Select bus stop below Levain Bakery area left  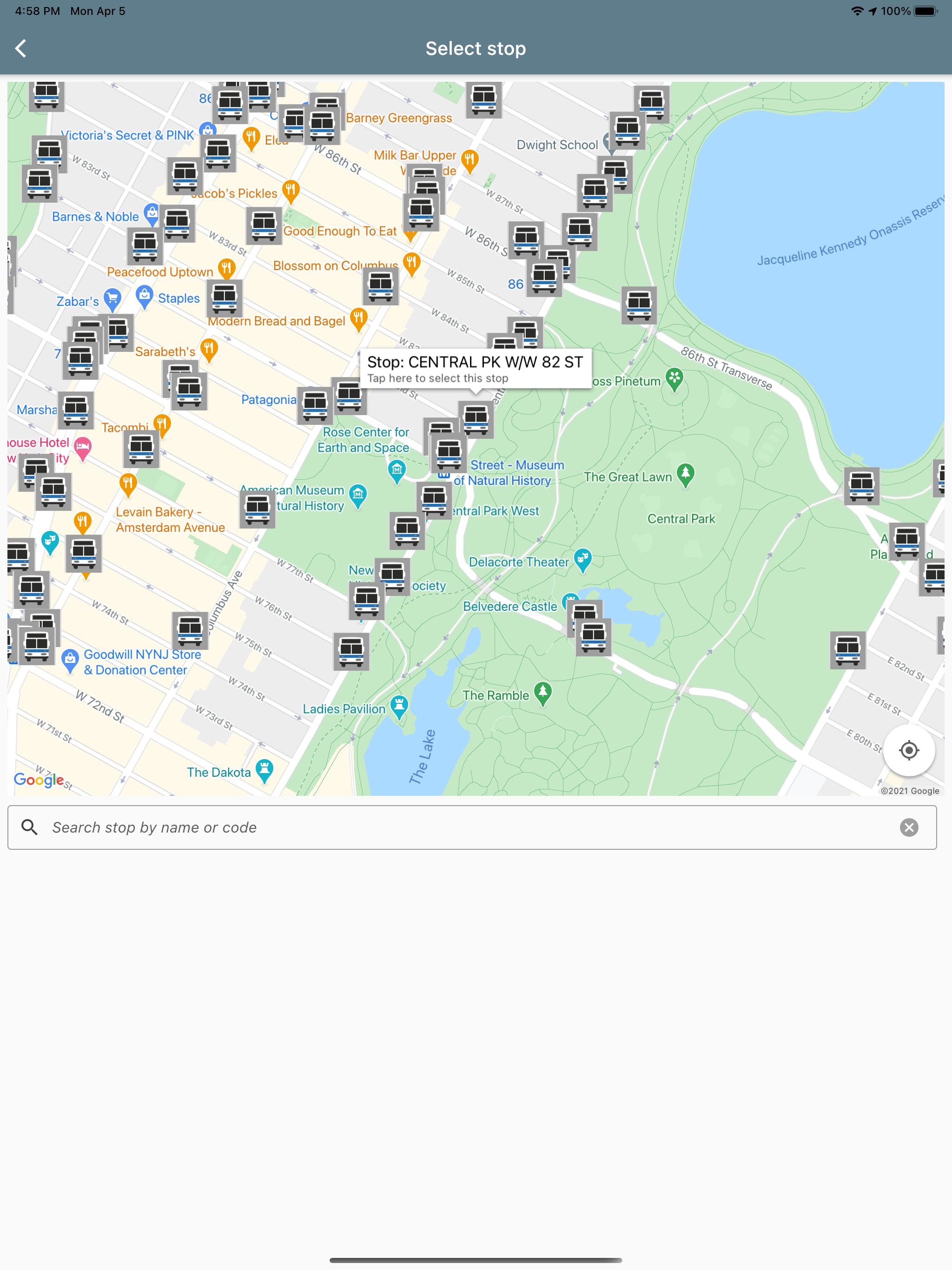coord(84,554)
